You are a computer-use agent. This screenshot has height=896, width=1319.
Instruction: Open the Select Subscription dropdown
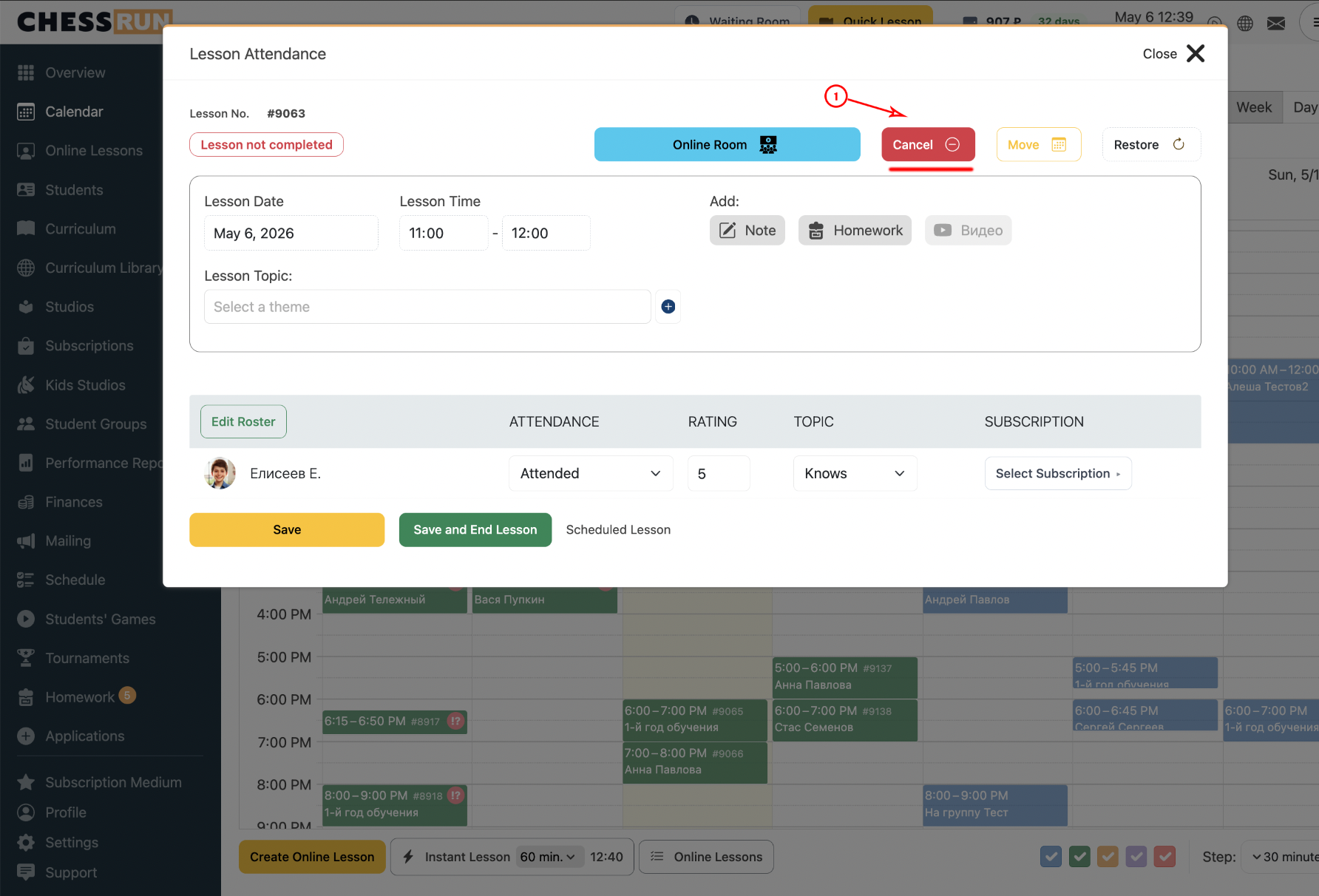point(1058,473)
